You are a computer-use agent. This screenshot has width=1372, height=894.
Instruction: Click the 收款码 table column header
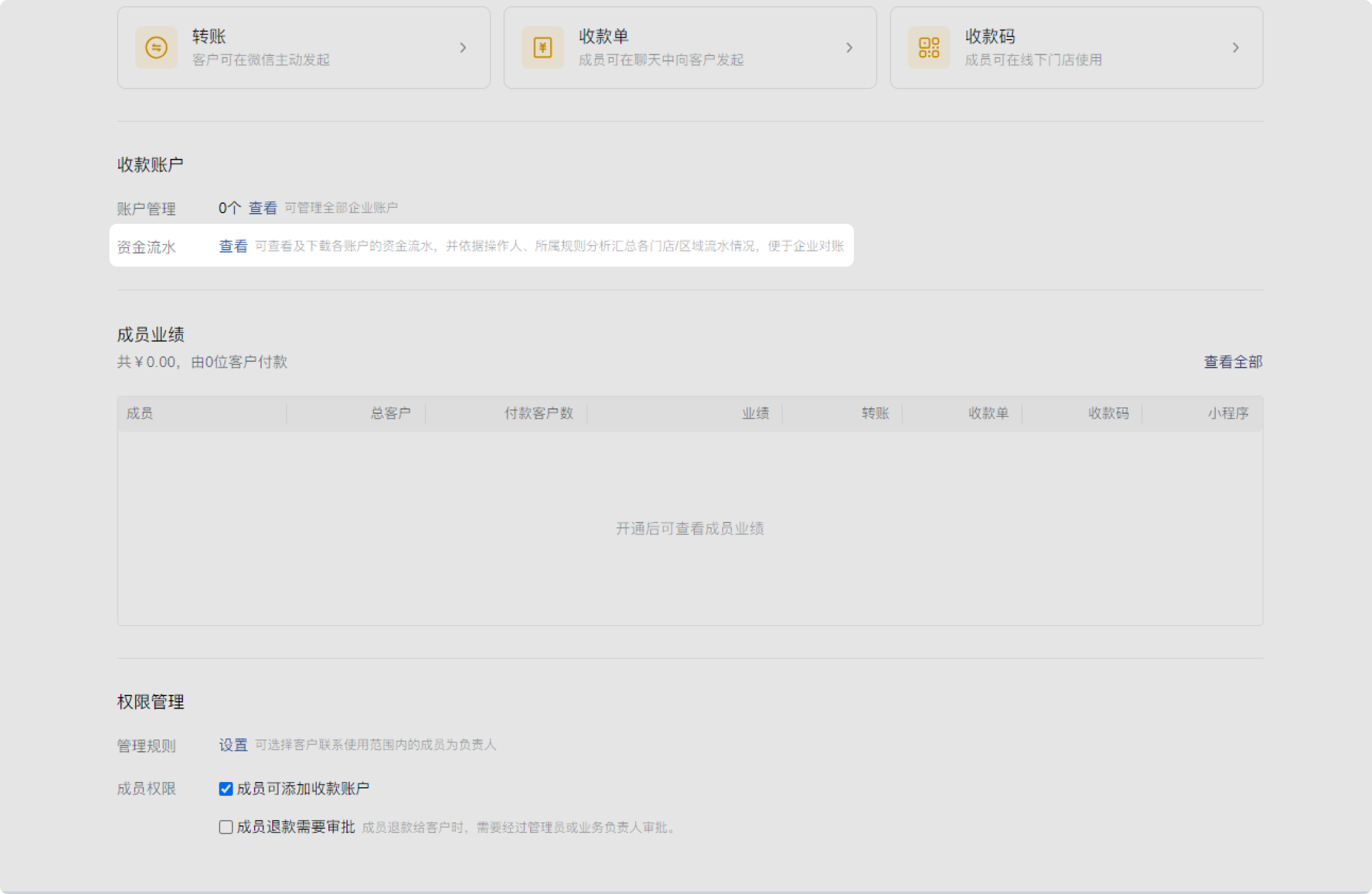click(x=1108, y=413)
